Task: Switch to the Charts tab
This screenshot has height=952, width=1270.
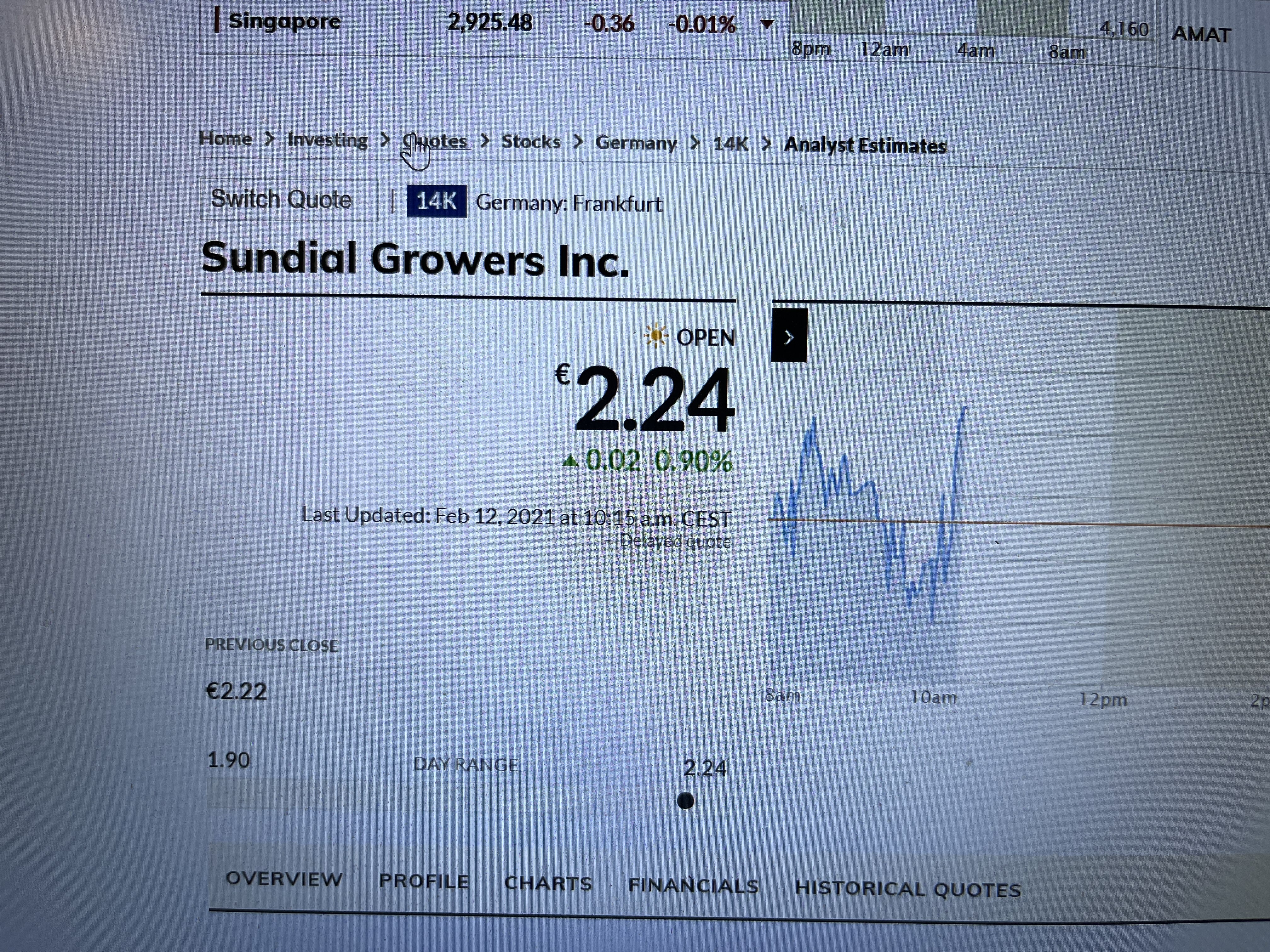Action: point(548,883)
